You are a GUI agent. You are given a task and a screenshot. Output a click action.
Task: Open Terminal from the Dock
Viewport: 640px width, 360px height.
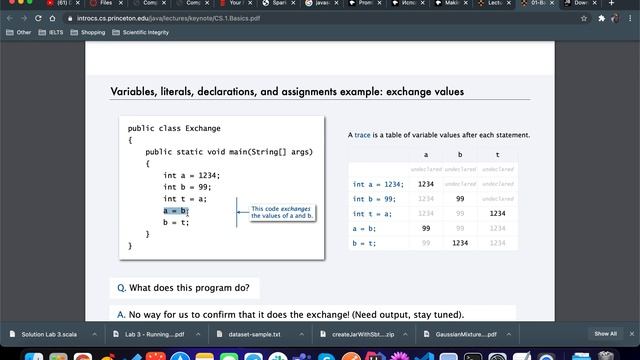(x=473, y=357)
